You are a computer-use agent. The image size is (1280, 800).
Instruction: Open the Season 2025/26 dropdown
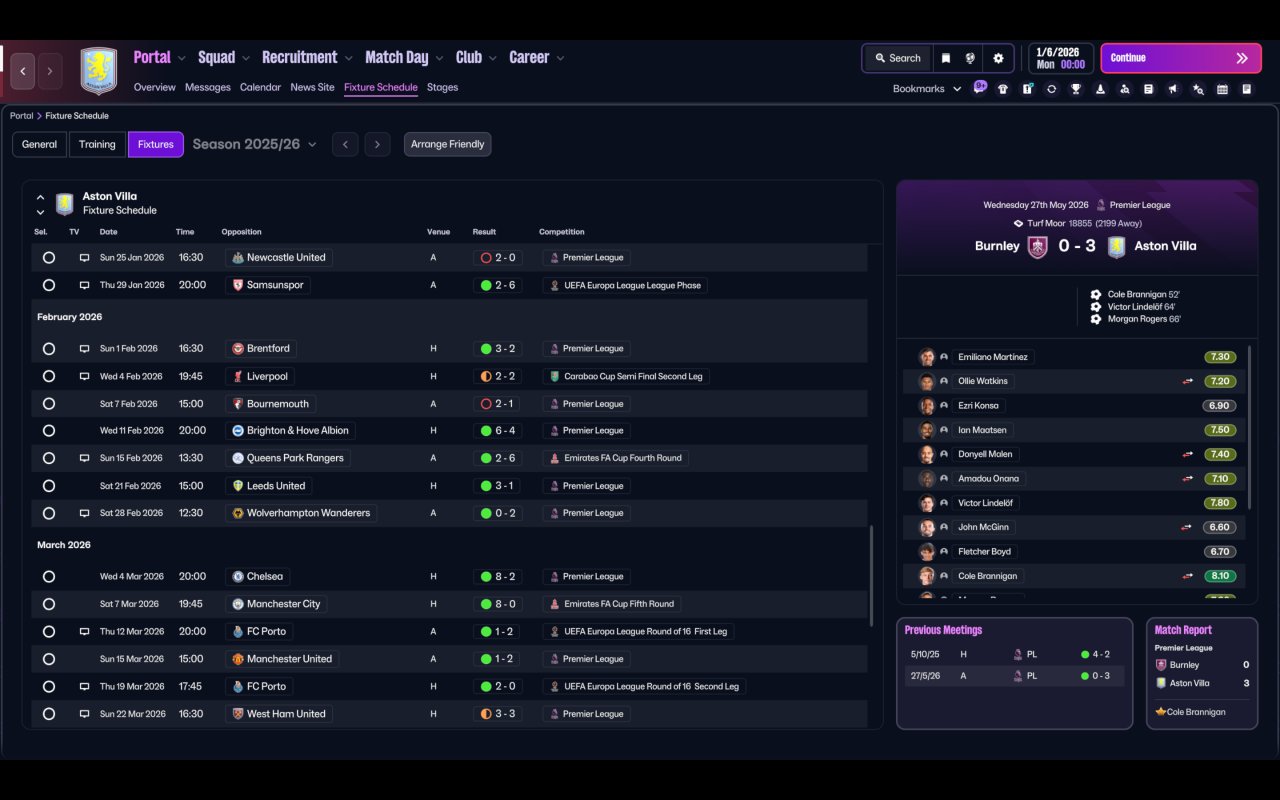255,144
